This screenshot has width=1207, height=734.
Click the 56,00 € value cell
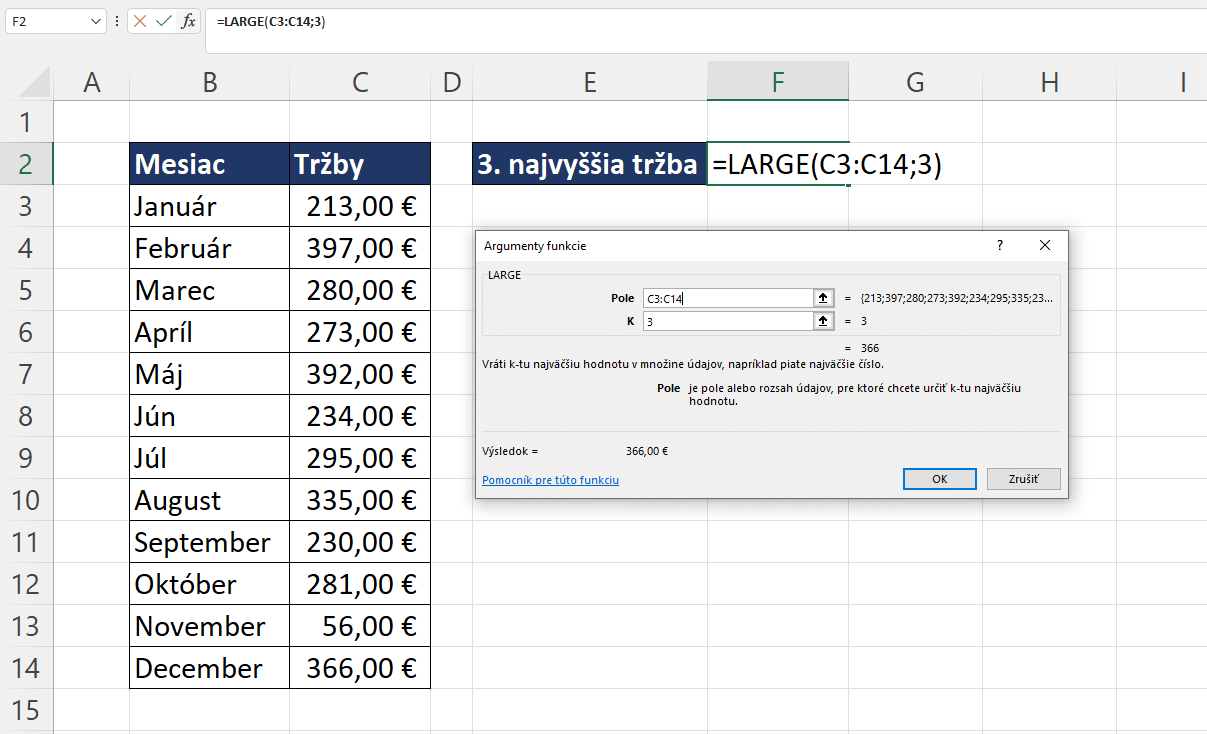[360, 626]
